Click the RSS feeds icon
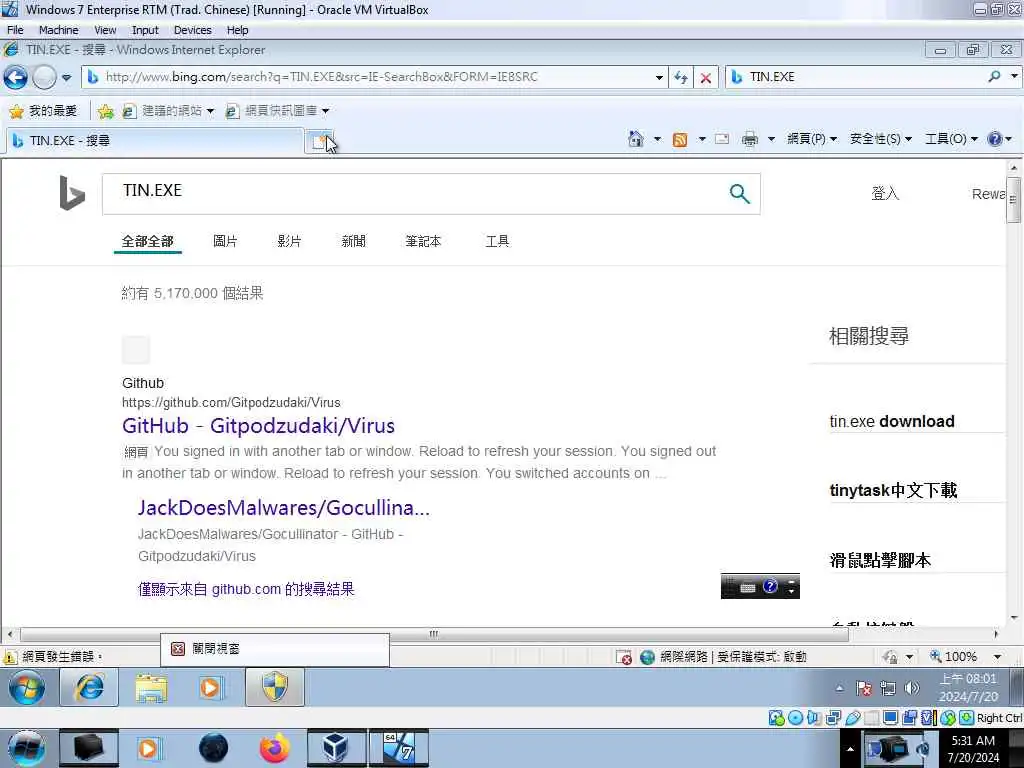 [680, 139]
